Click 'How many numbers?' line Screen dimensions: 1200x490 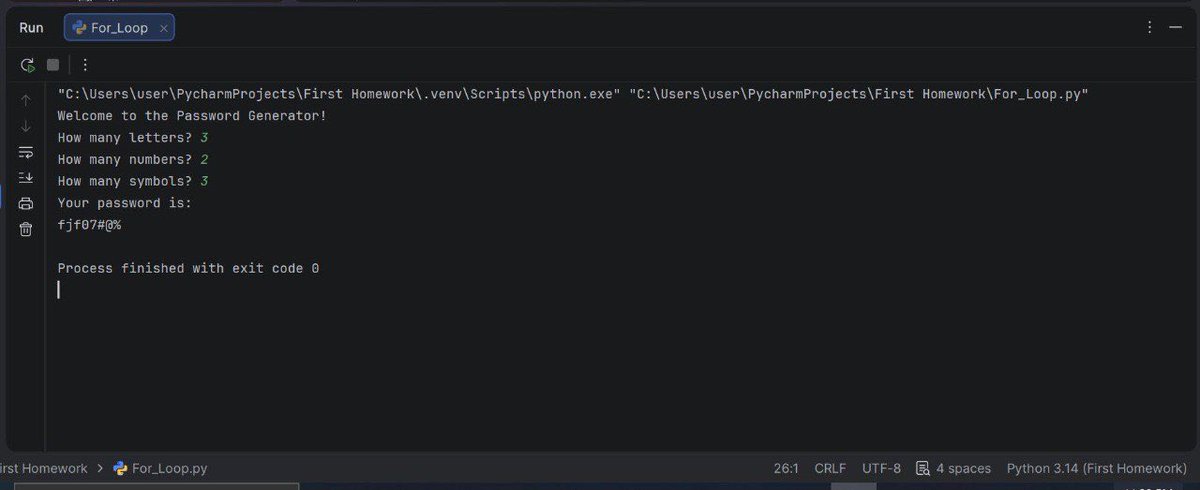(132, 160)
